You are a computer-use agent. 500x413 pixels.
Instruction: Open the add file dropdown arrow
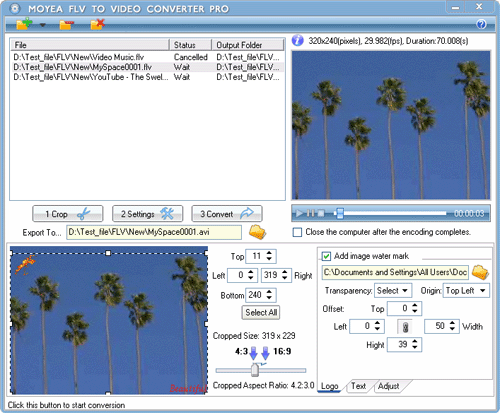pyautogui.click(x=43, y=25)
